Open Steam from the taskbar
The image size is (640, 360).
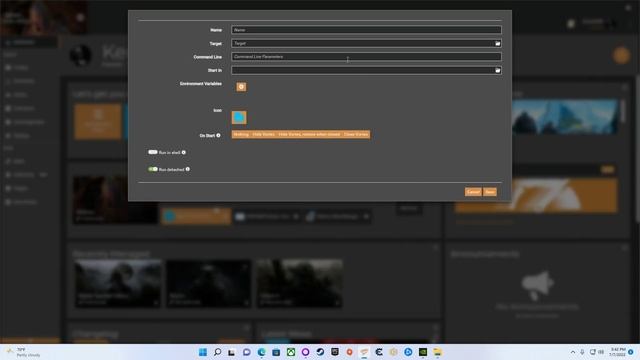coord(320,352)
